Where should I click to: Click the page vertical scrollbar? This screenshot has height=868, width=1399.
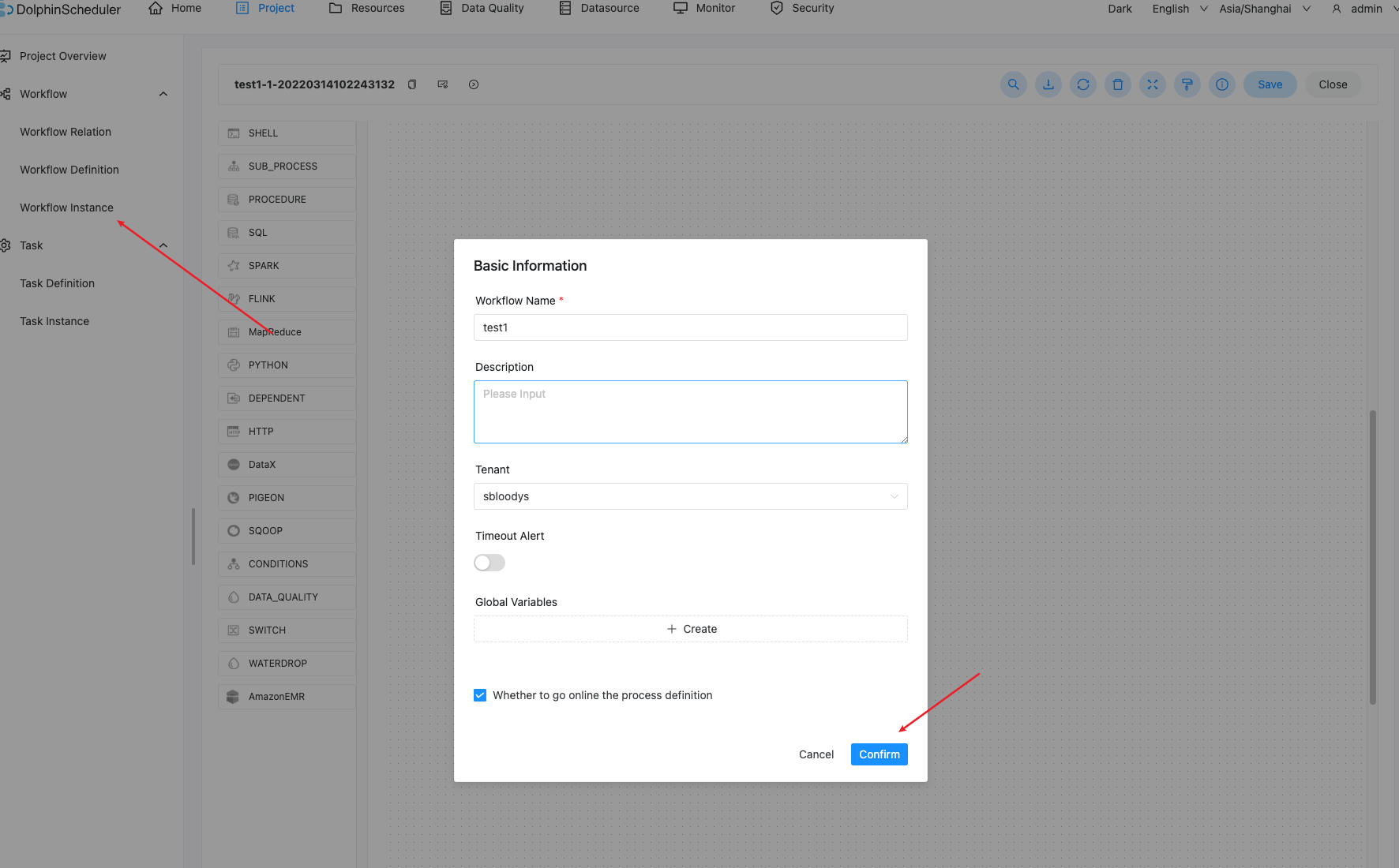pos(1373,557)
